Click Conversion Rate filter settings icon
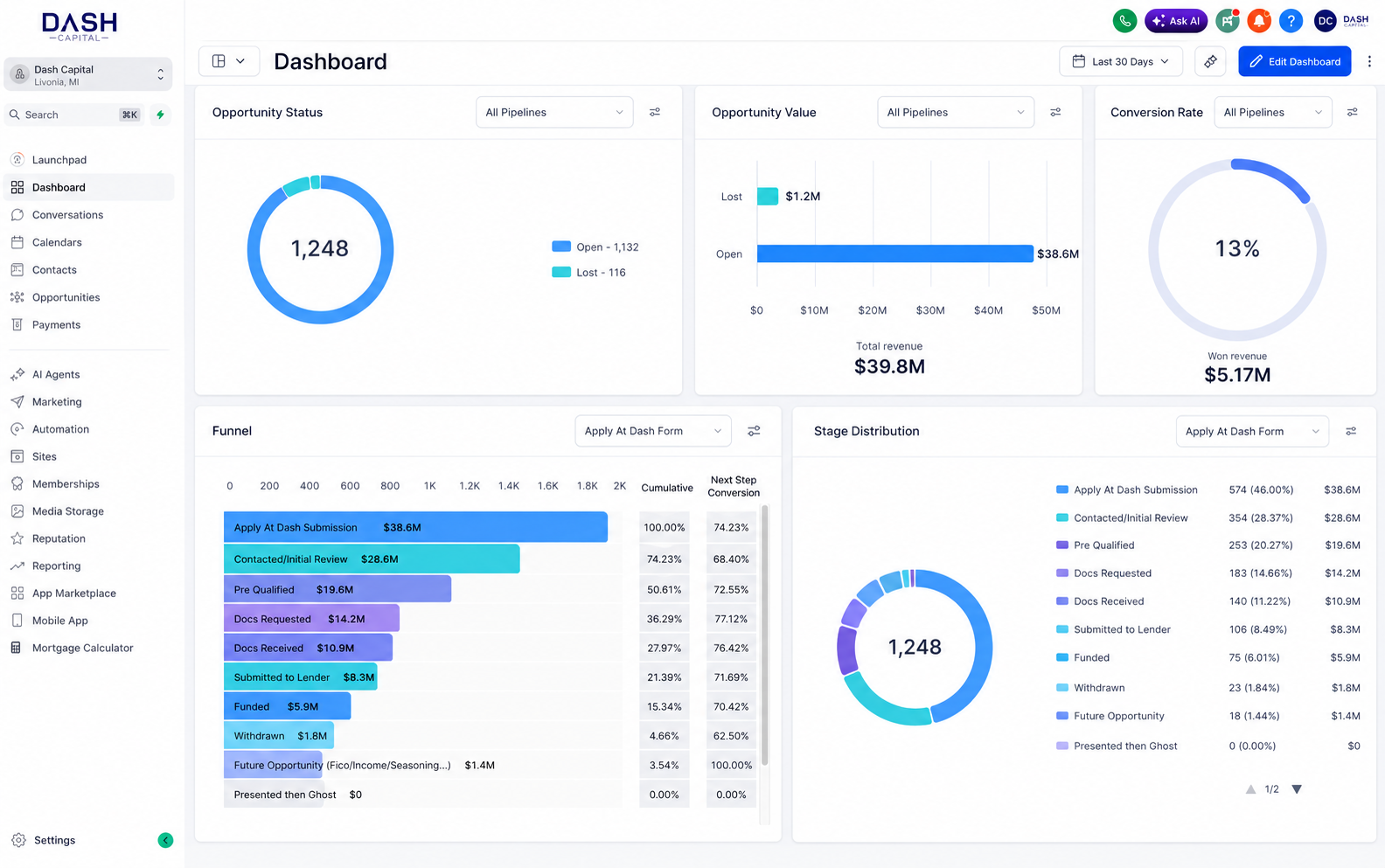Viewport: 1385px width, 868px height. pyautogui.click(x=1352, y=112)
